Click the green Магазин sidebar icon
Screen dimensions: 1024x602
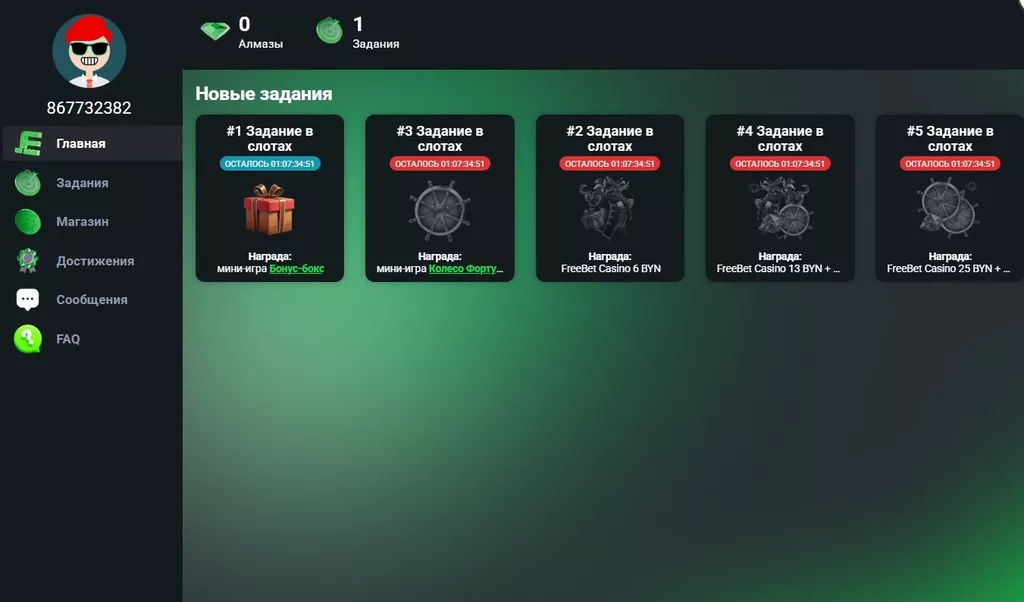[28, 221]
